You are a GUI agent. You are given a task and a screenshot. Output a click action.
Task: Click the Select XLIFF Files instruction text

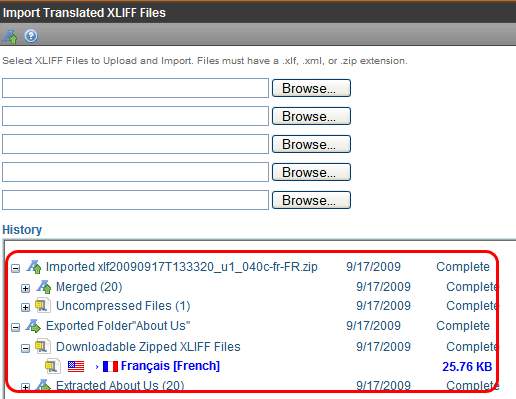tap(205, 61)
